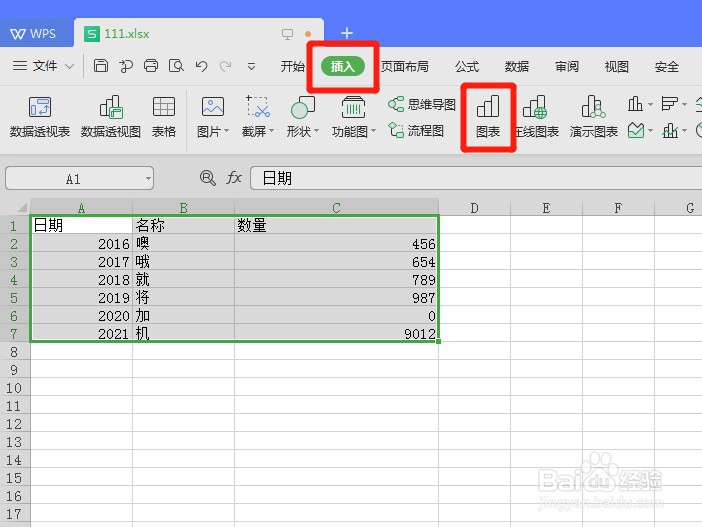Image resolution: width=702 pixels, height=527 pixels.
Task: Click the cell with value 9012
Action: (336, 334)
